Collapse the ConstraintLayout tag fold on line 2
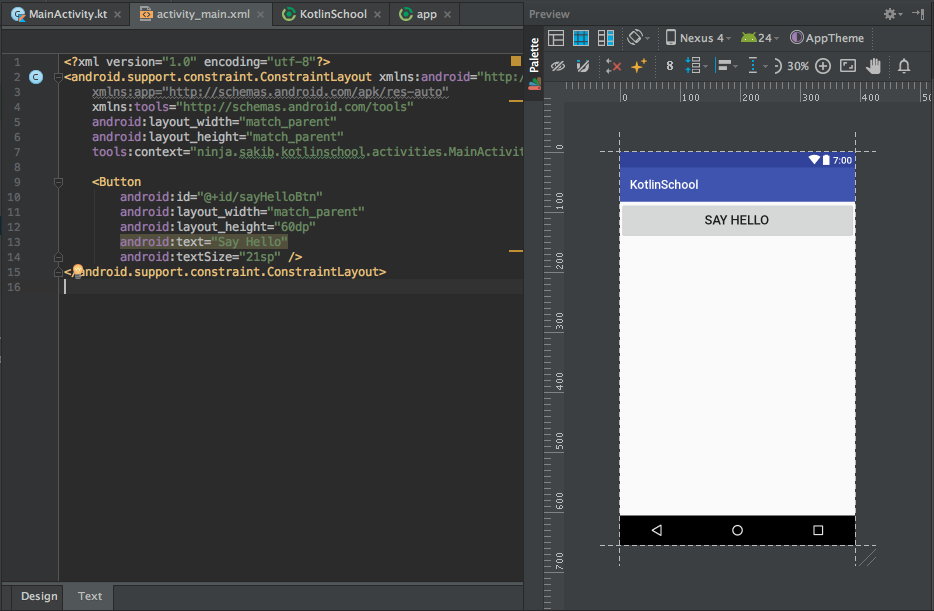The image size is (934, 611). point(58,77)
